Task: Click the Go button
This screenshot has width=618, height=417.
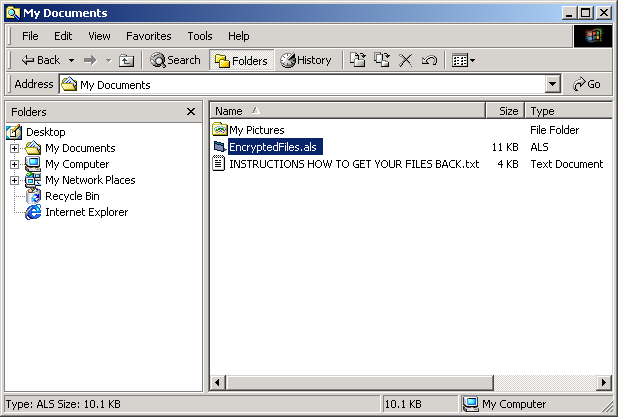Action: 587,84
